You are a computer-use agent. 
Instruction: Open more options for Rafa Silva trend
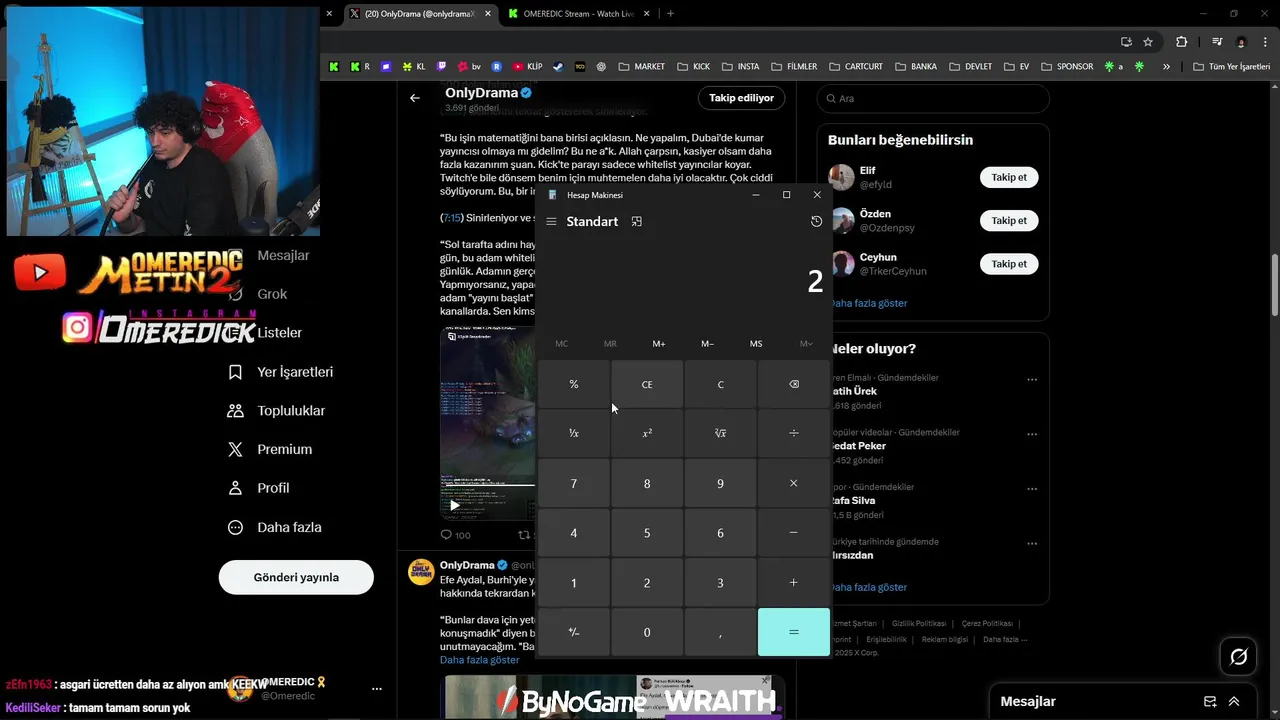[1032, 489]
